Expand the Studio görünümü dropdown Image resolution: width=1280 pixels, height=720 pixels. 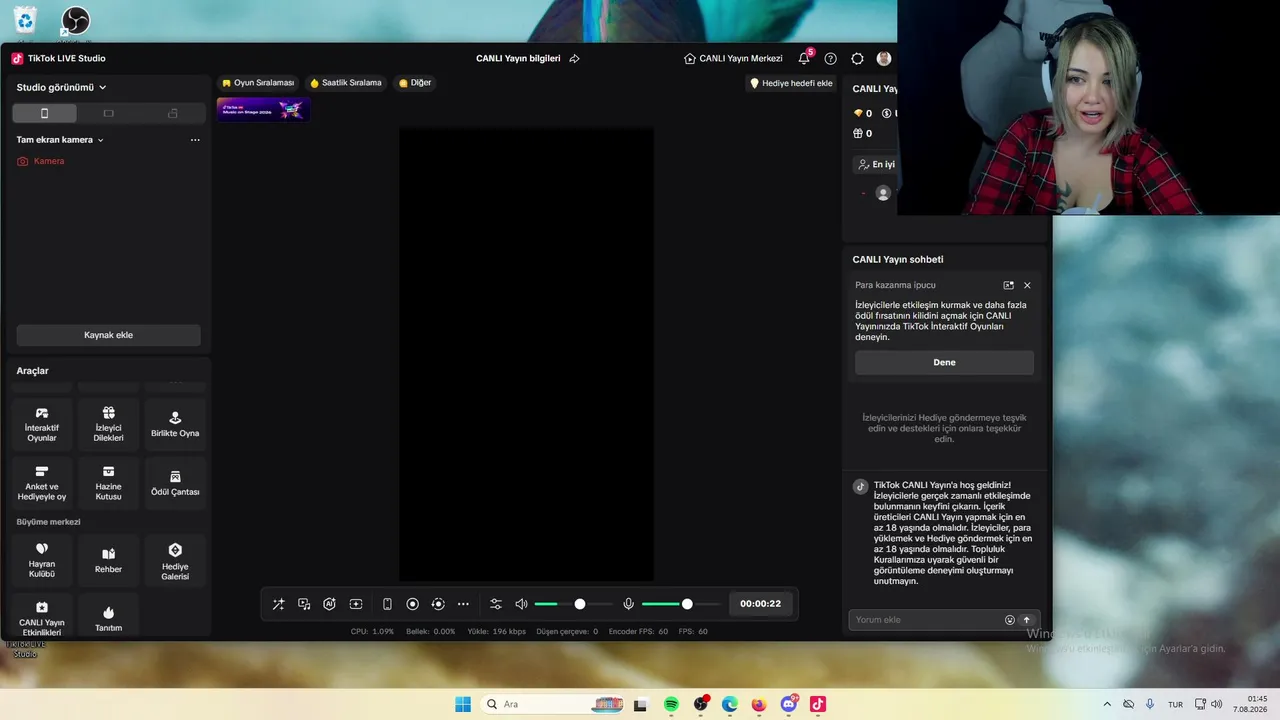point(62,87)
